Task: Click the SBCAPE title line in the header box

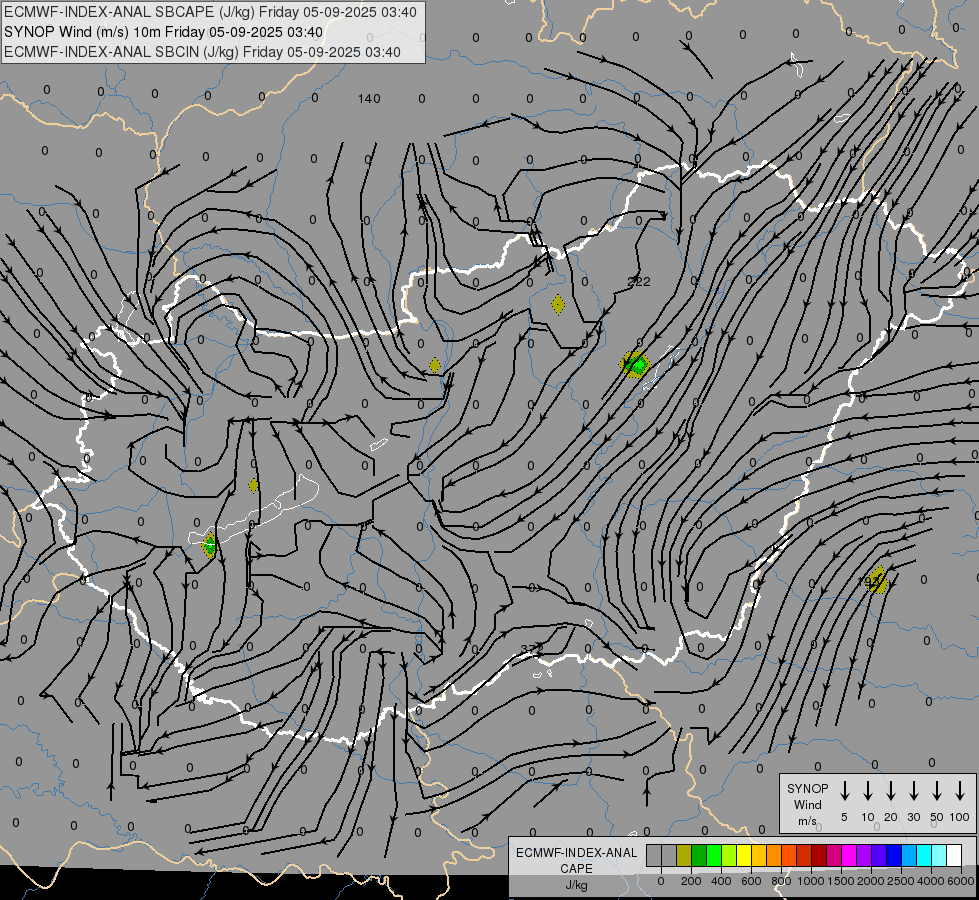Action: pyautogui.click(x=210, y=12)
